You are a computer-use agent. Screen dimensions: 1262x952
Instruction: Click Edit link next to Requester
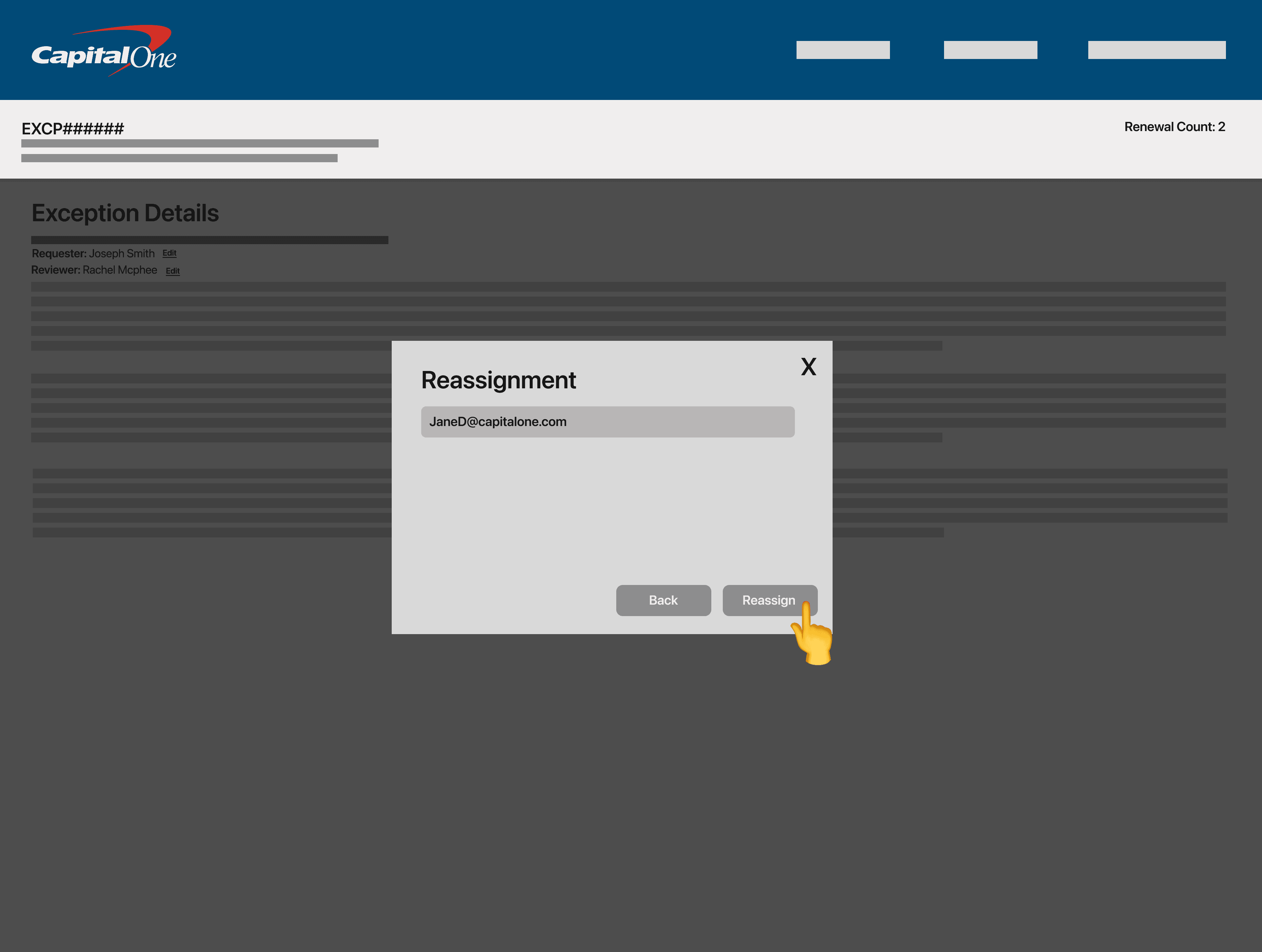(x=169, y=253)
